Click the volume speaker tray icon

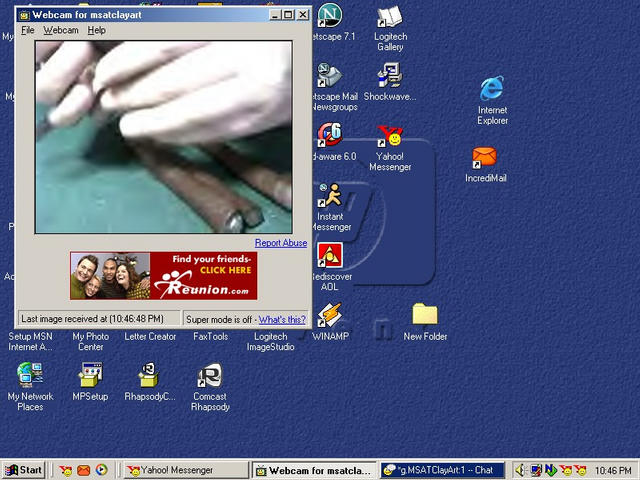click(x=520, y=470)
